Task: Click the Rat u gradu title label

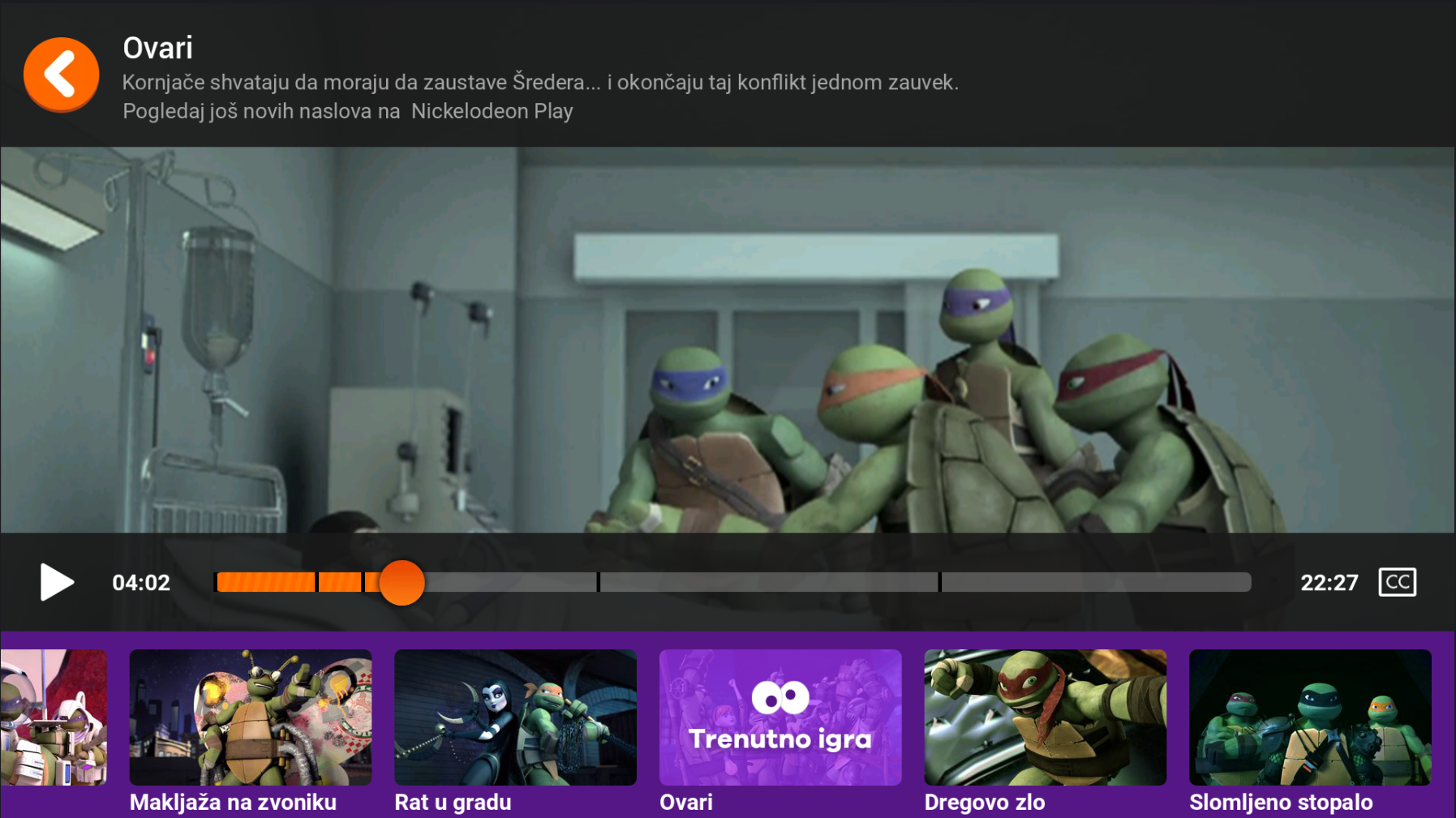Action: point(453,802)
